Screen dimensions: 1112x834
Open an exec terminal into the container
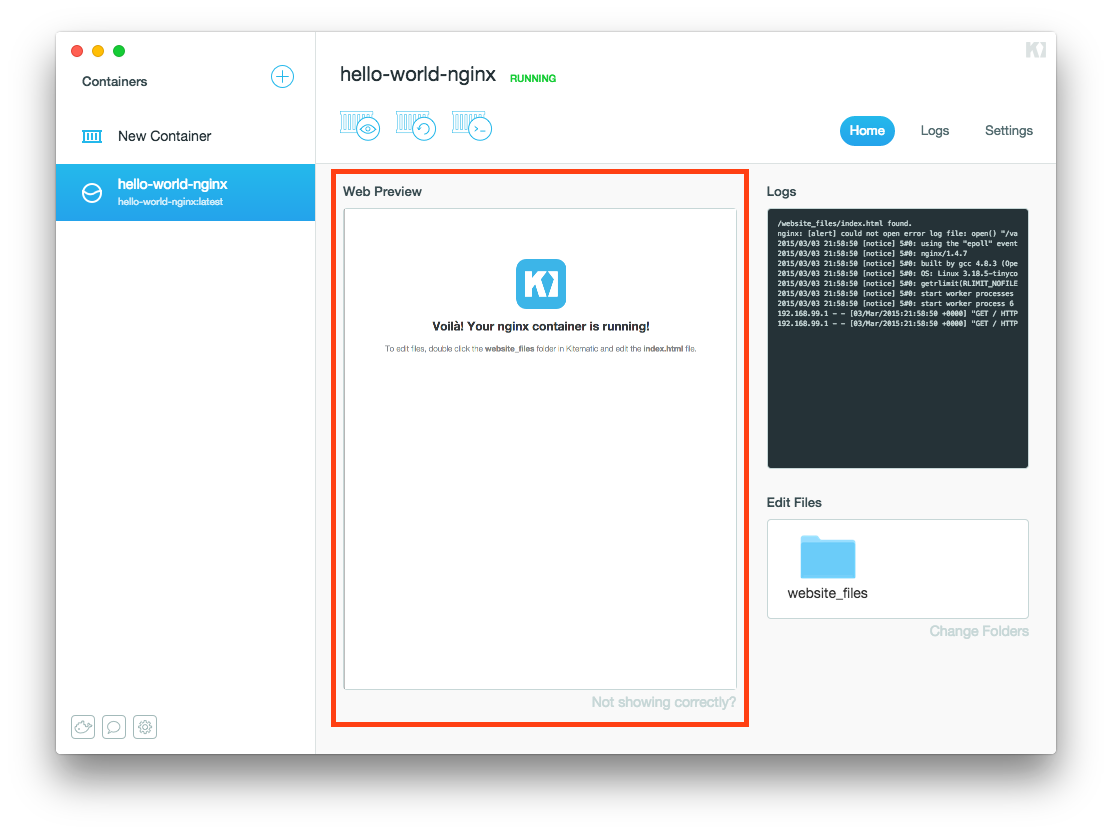click(x=471, y=126)
